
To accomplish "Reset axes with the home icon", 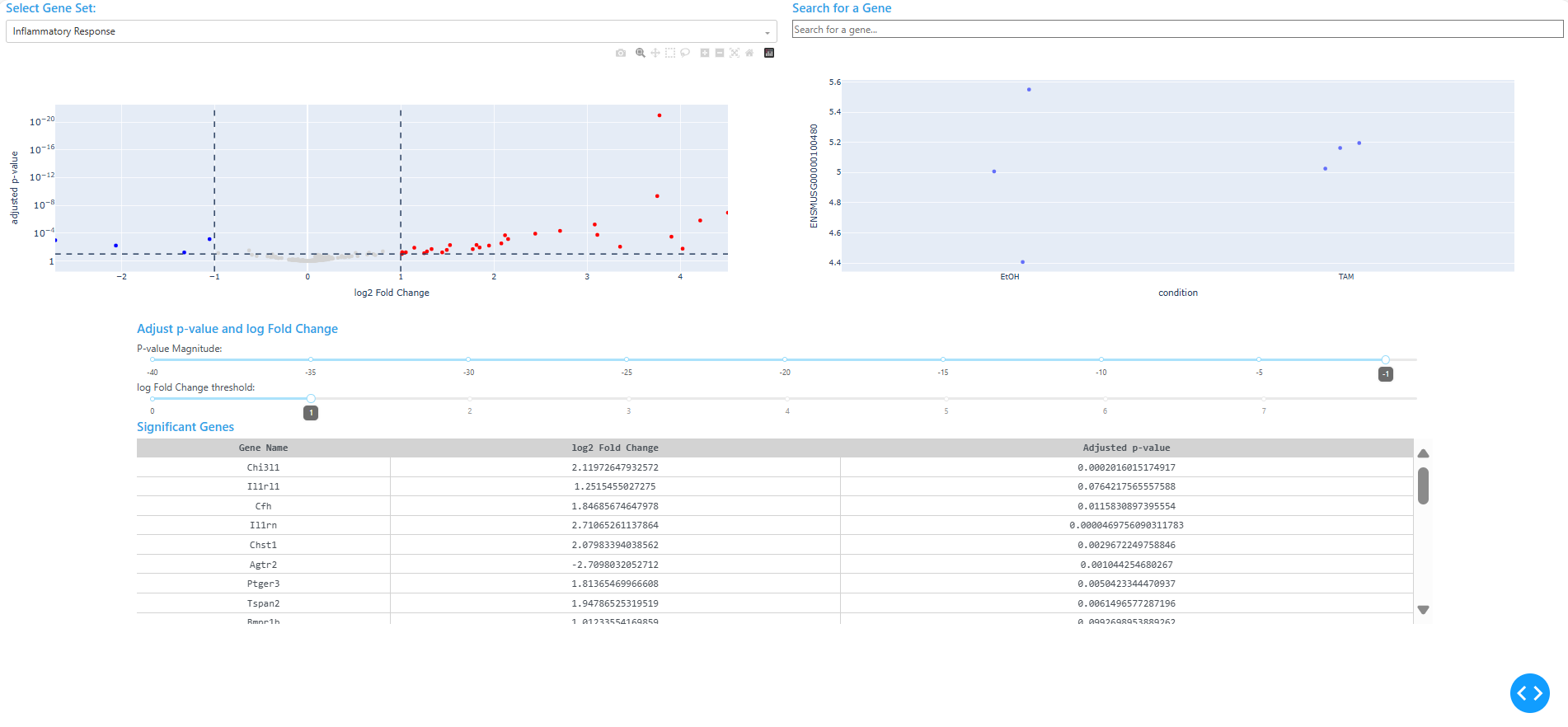I will [749, 53].
